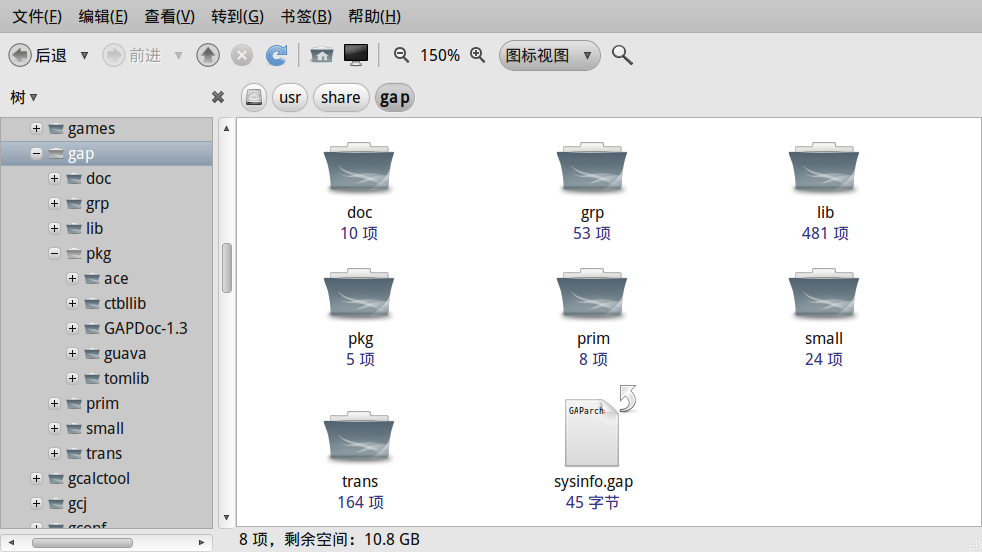Click the share path bar button
982x552 pixels.
click(x=341, y=97)
